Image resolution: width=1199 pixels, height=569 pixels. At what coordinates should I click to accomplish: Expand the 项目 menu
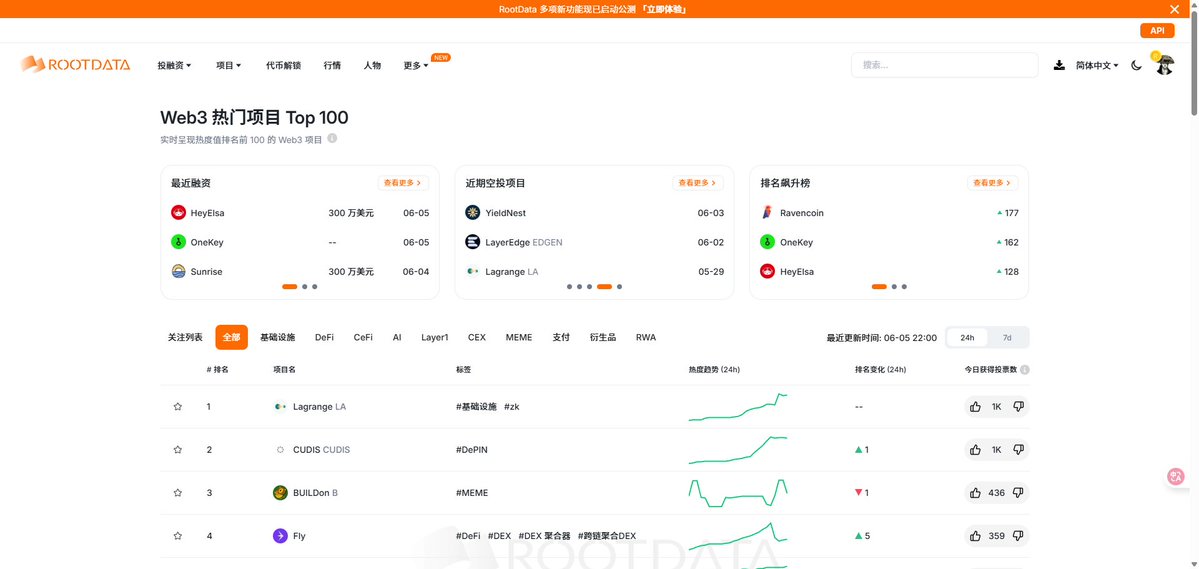(x=229, y=66)
